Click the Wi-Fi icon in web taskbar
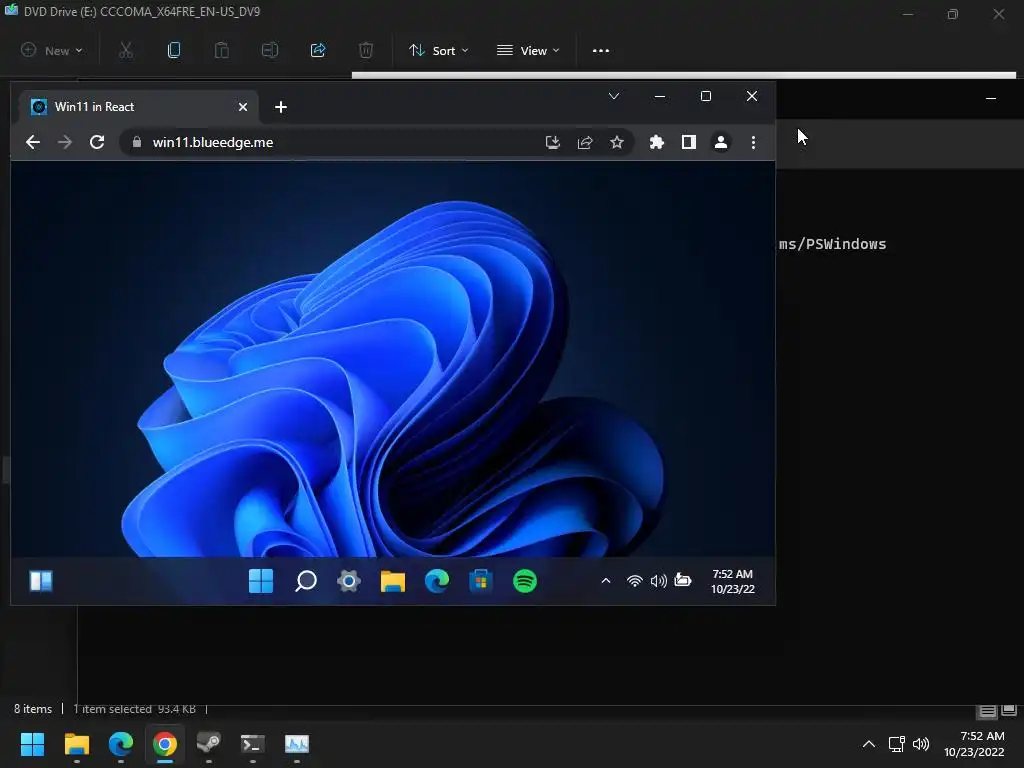This screenshot has height=768, width=1024. point(634,581)
